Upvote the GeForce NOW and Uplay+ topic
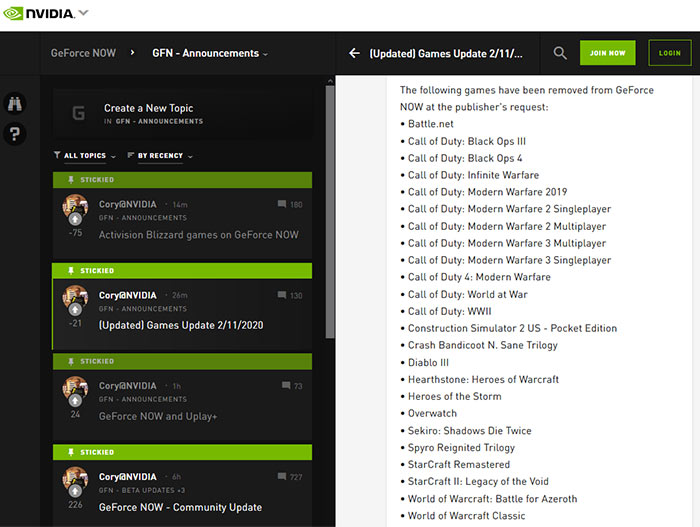700x527 pixels. click(x=75, y=401)
